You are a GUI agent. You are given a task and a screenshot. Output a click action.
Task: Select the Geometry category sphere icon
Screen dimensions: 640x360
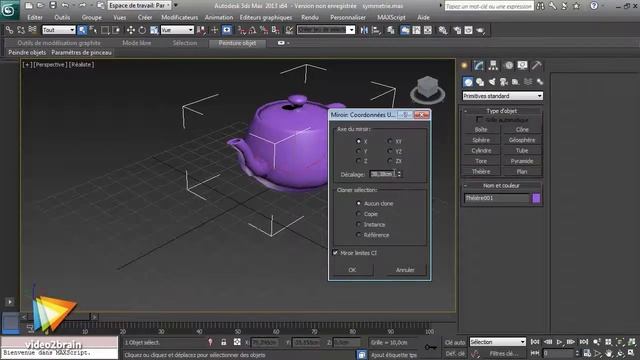coord(468,82)
